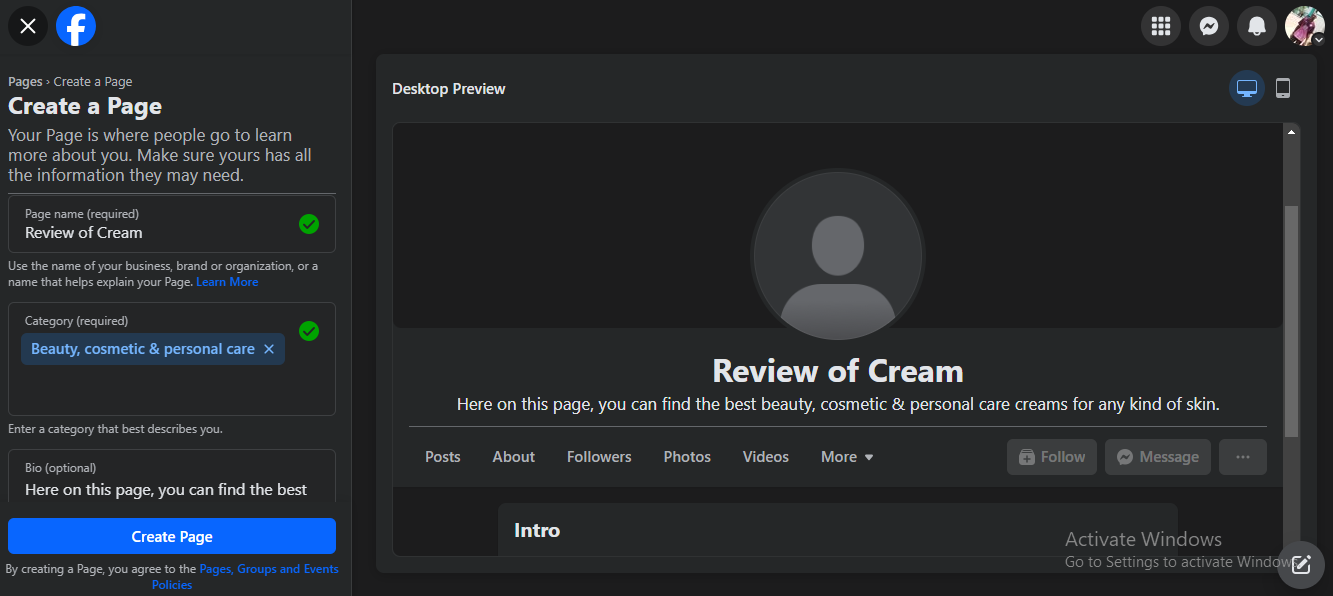Click the Pages breadcrumb link
Viewport: 1333px width, 596px height.
(x=25, y=82)
